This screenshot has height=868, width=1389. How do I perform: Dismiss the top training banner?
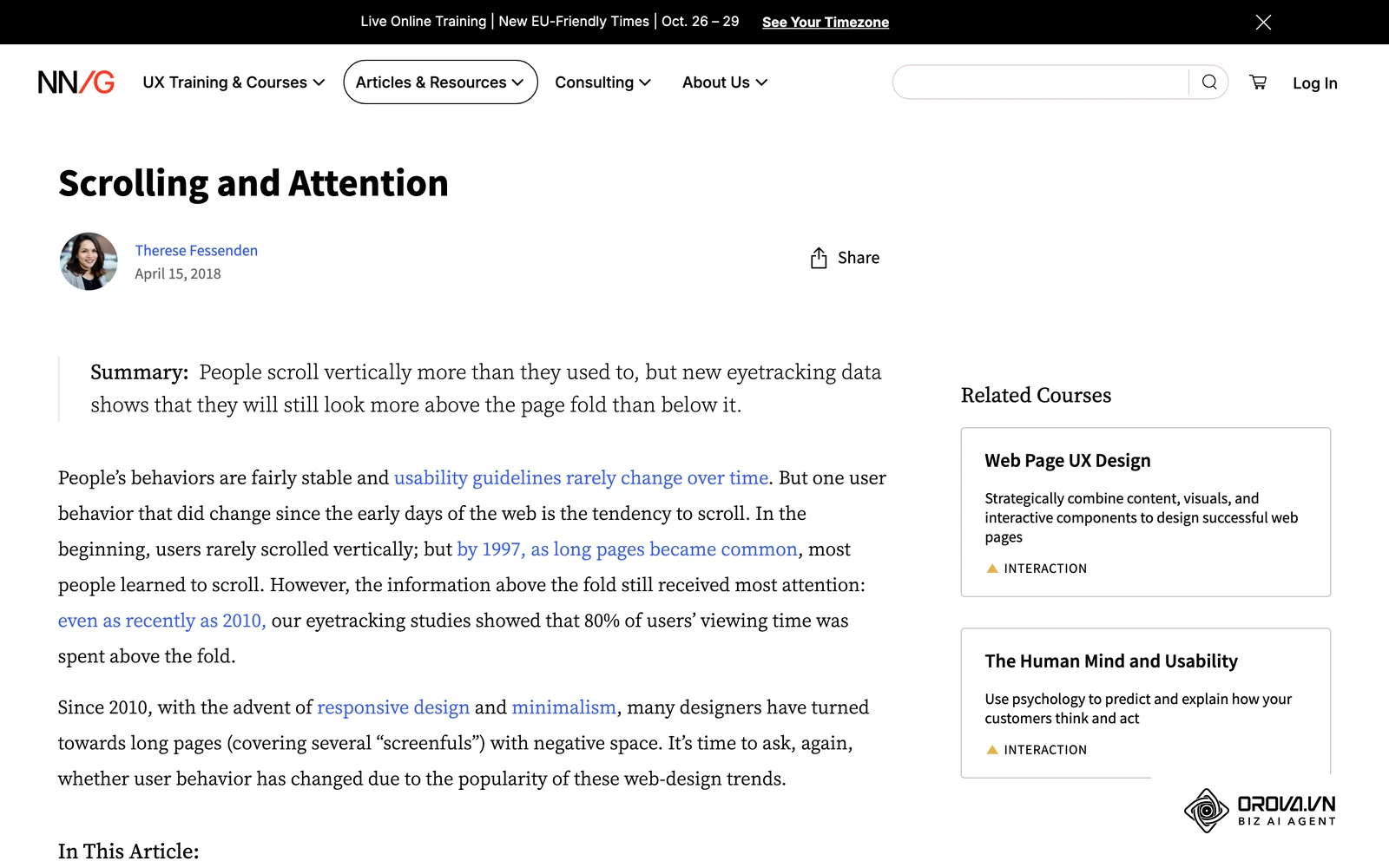pyautogui.click(x=1263, y=22)
